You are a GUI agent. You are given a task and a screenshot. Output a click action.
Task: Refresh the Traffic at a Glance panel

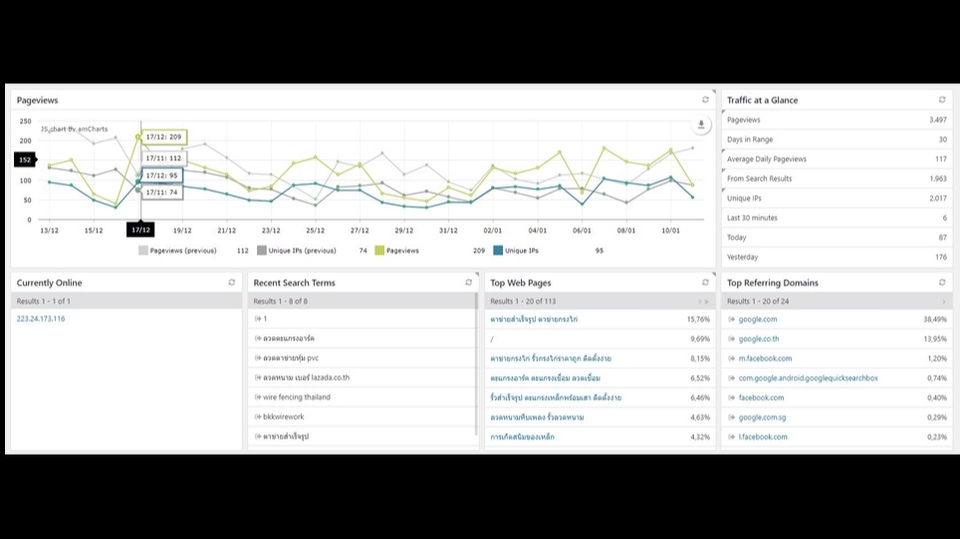[942, 100]
